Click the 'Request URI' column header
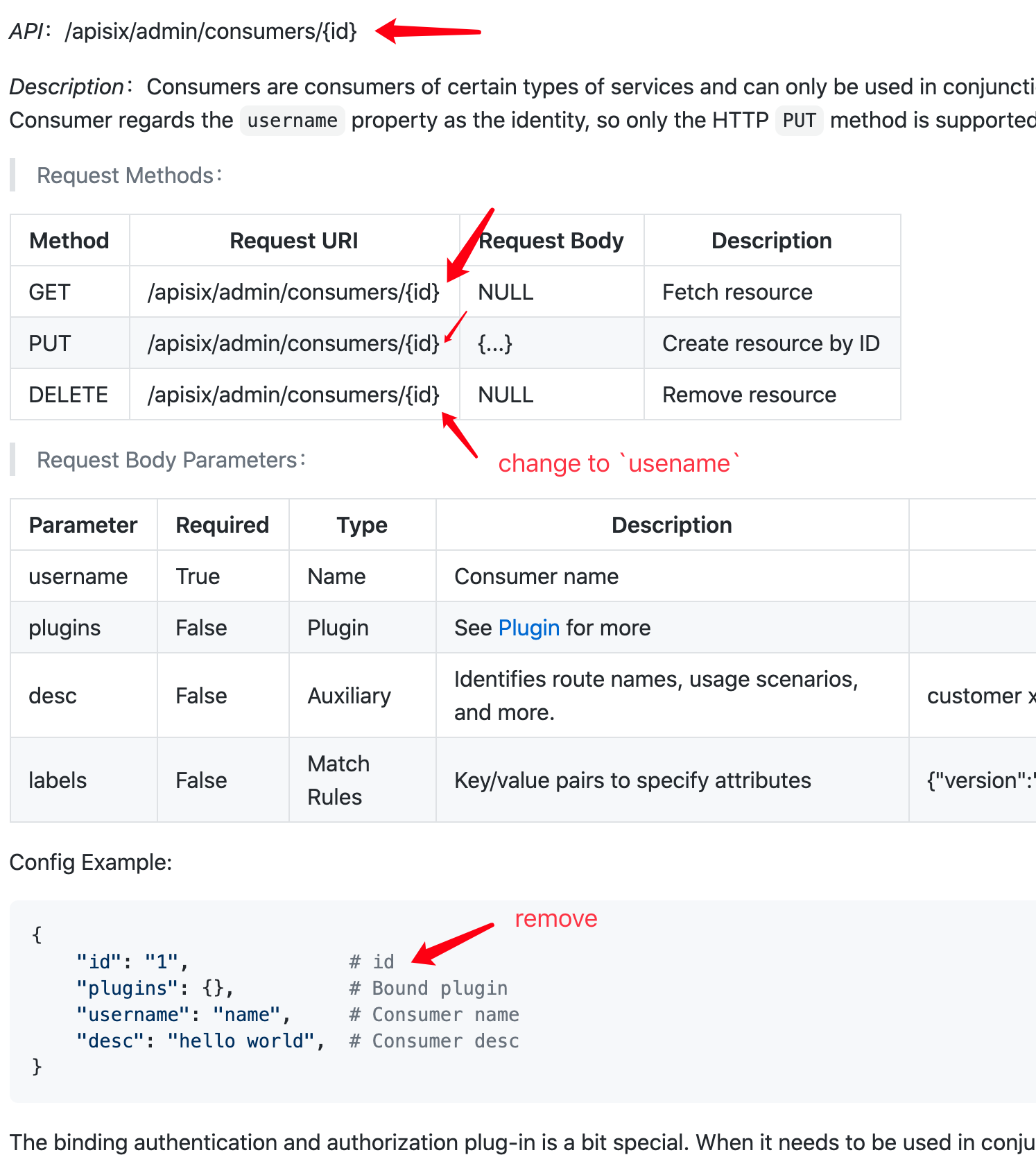This screenshot has width=1036, height=1164. [294, 241]
